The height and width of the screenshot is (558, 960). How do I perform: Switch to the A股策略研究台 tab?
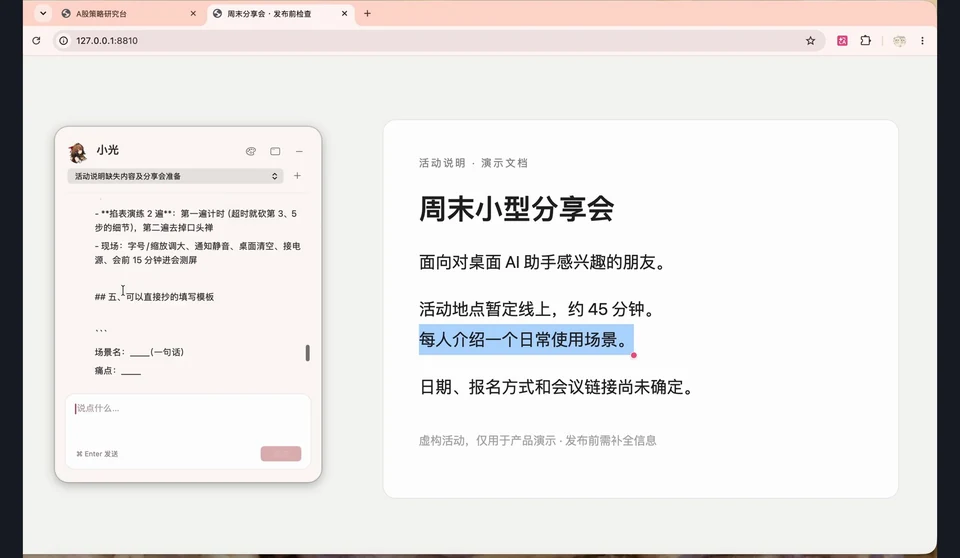pyautogui.click(x=129, y=13)
